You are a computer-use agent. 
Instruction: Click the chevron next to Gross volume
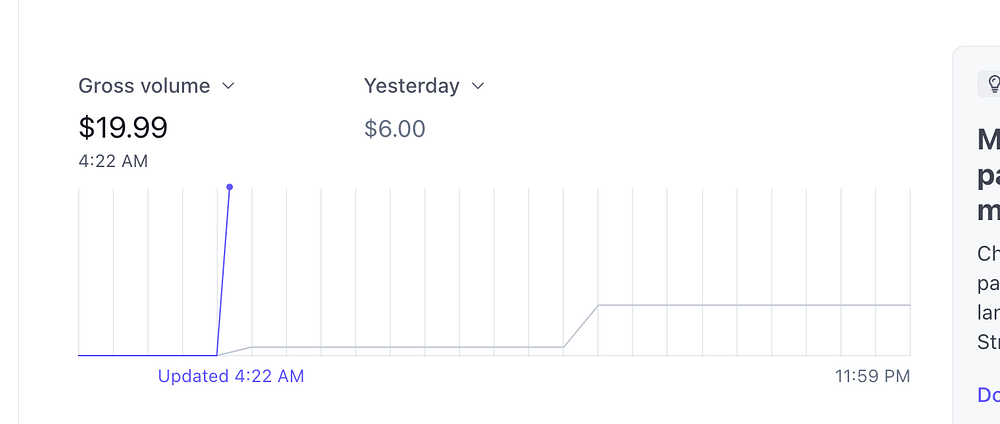(x=228, y=86)
